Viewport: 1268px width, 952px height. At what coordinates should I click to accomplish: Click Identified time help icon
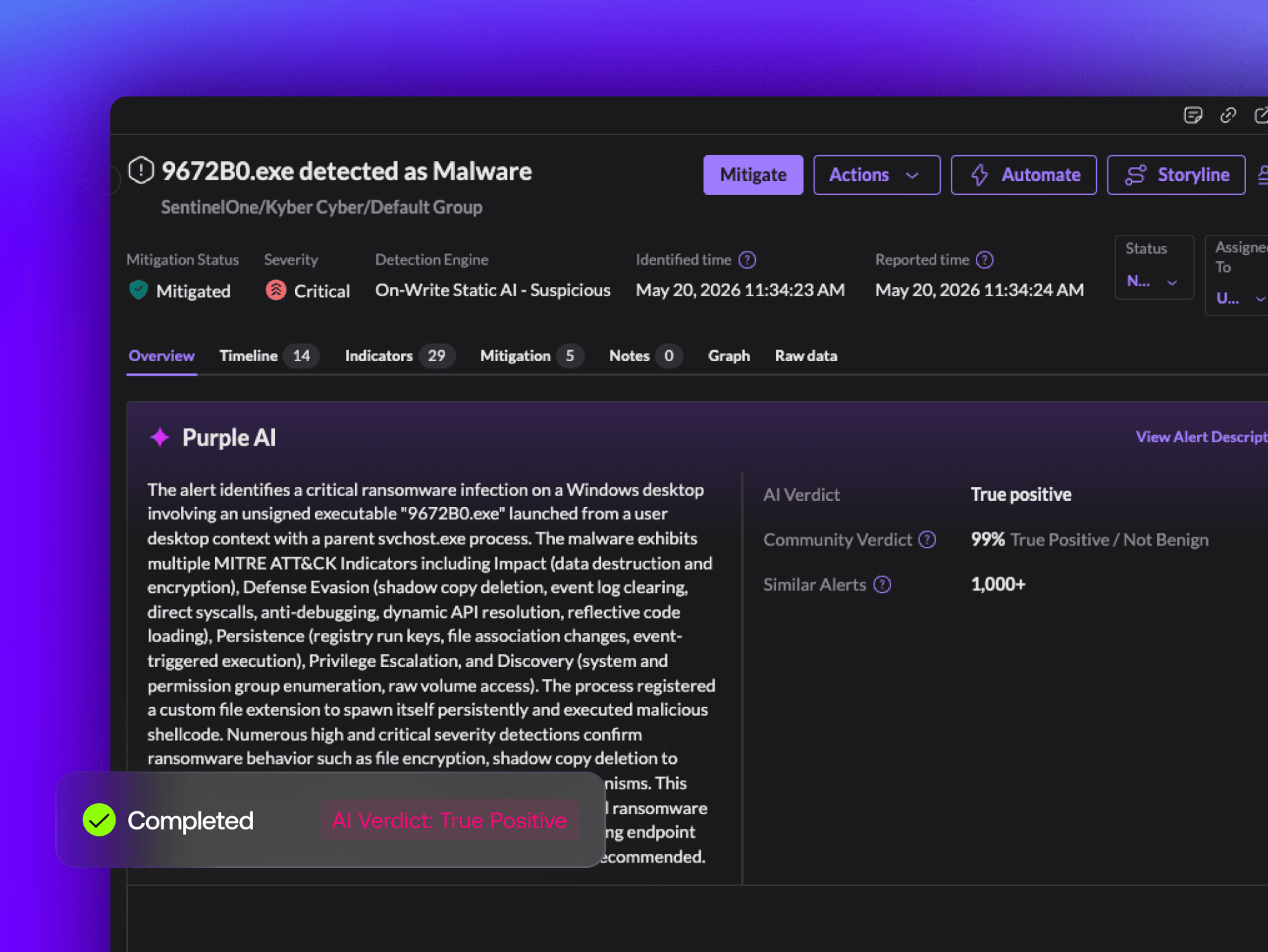coord(747,260)
